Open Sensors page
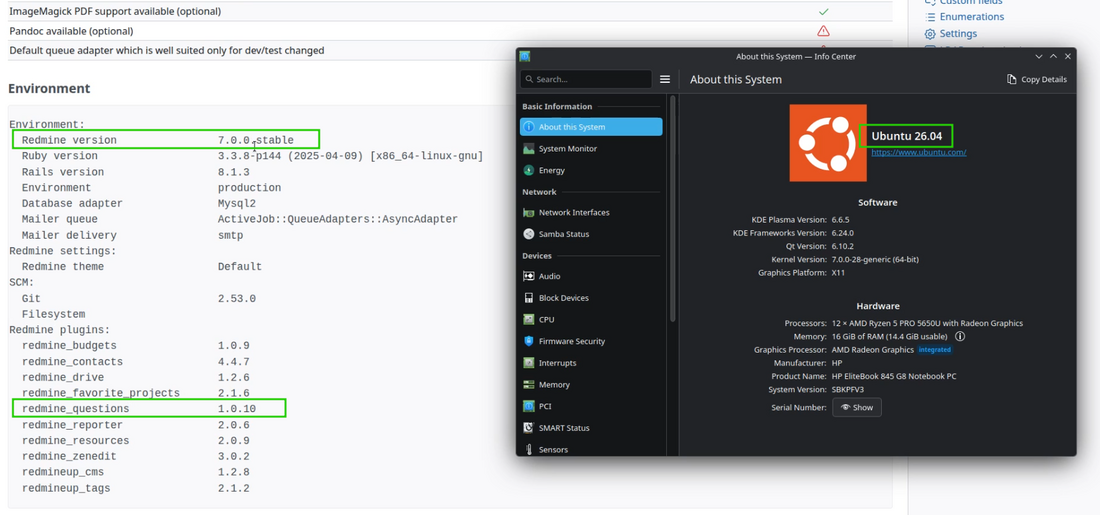1100x515 pixels. coord(591,449)
